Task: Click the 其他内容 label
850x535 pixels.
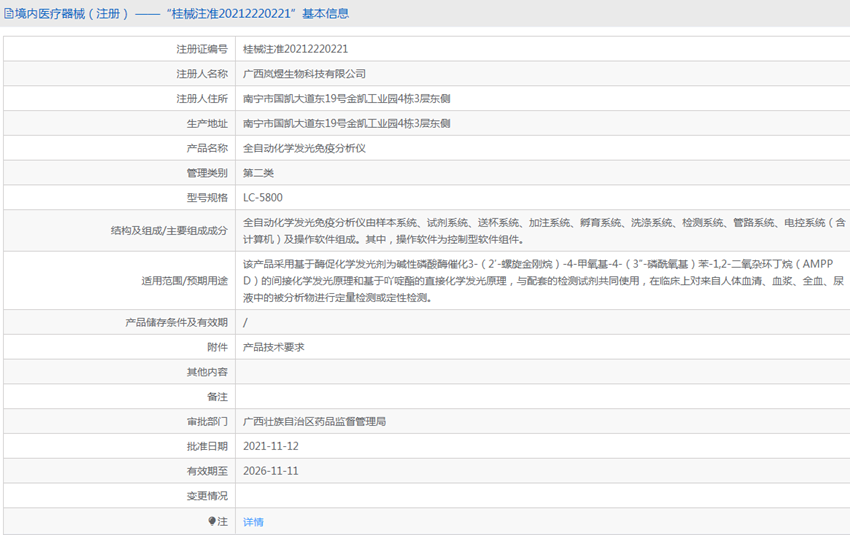Action: point(207,372)
